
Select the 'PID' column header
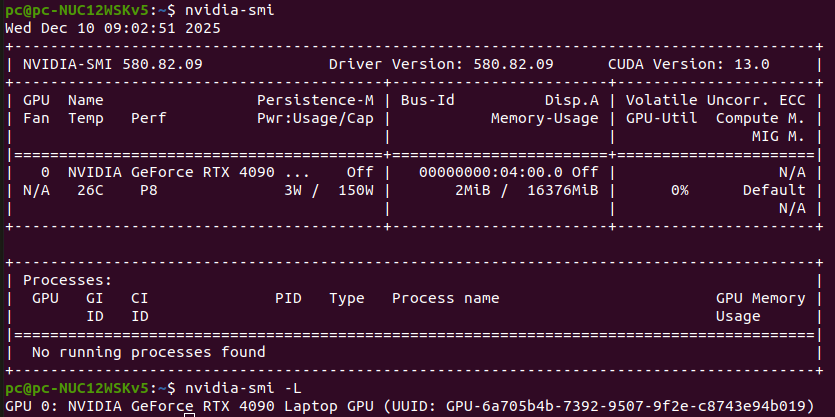[289, 298]
